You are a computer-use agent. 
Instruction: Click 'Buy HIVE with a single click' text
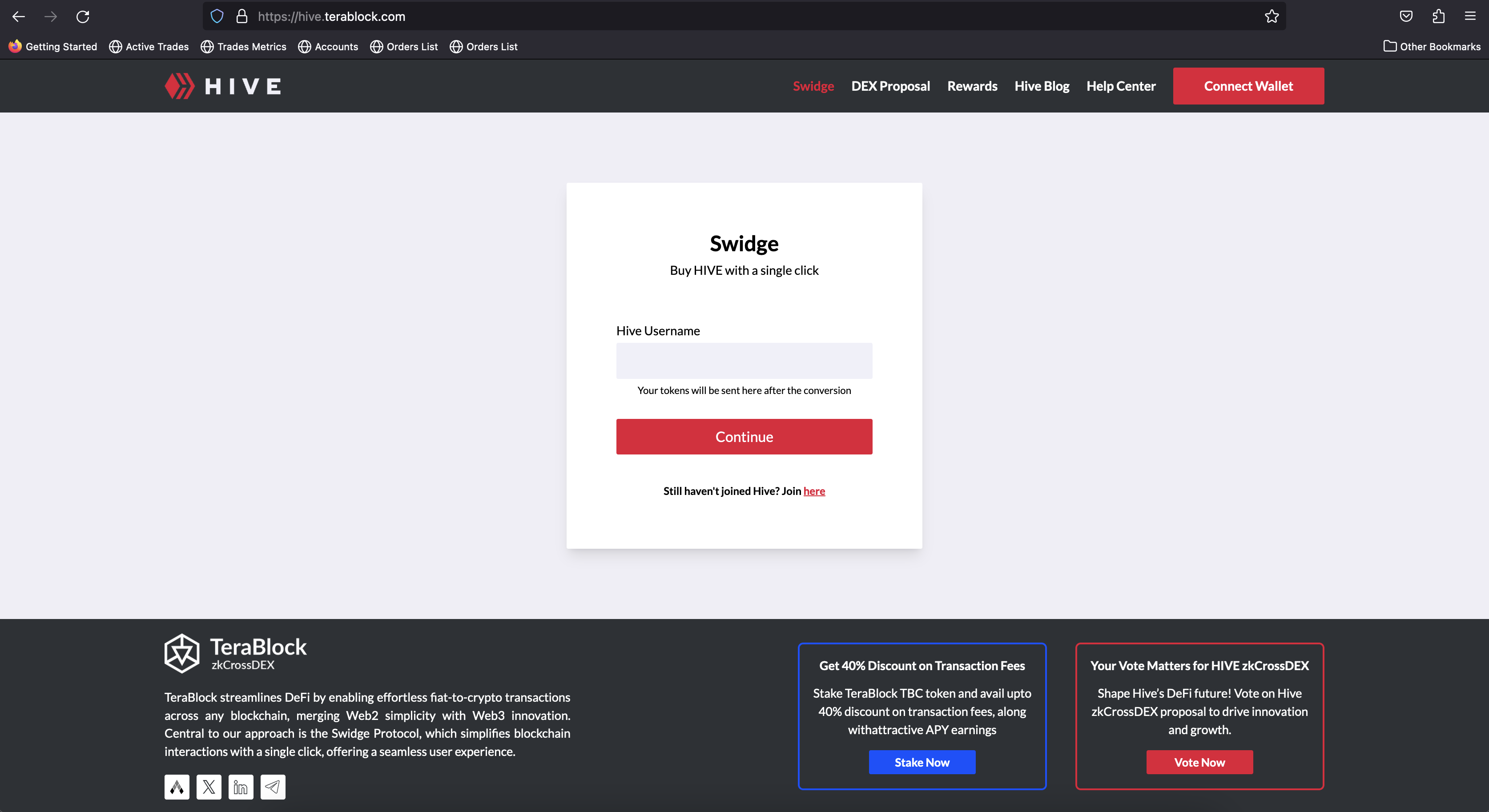pos(744,270)
